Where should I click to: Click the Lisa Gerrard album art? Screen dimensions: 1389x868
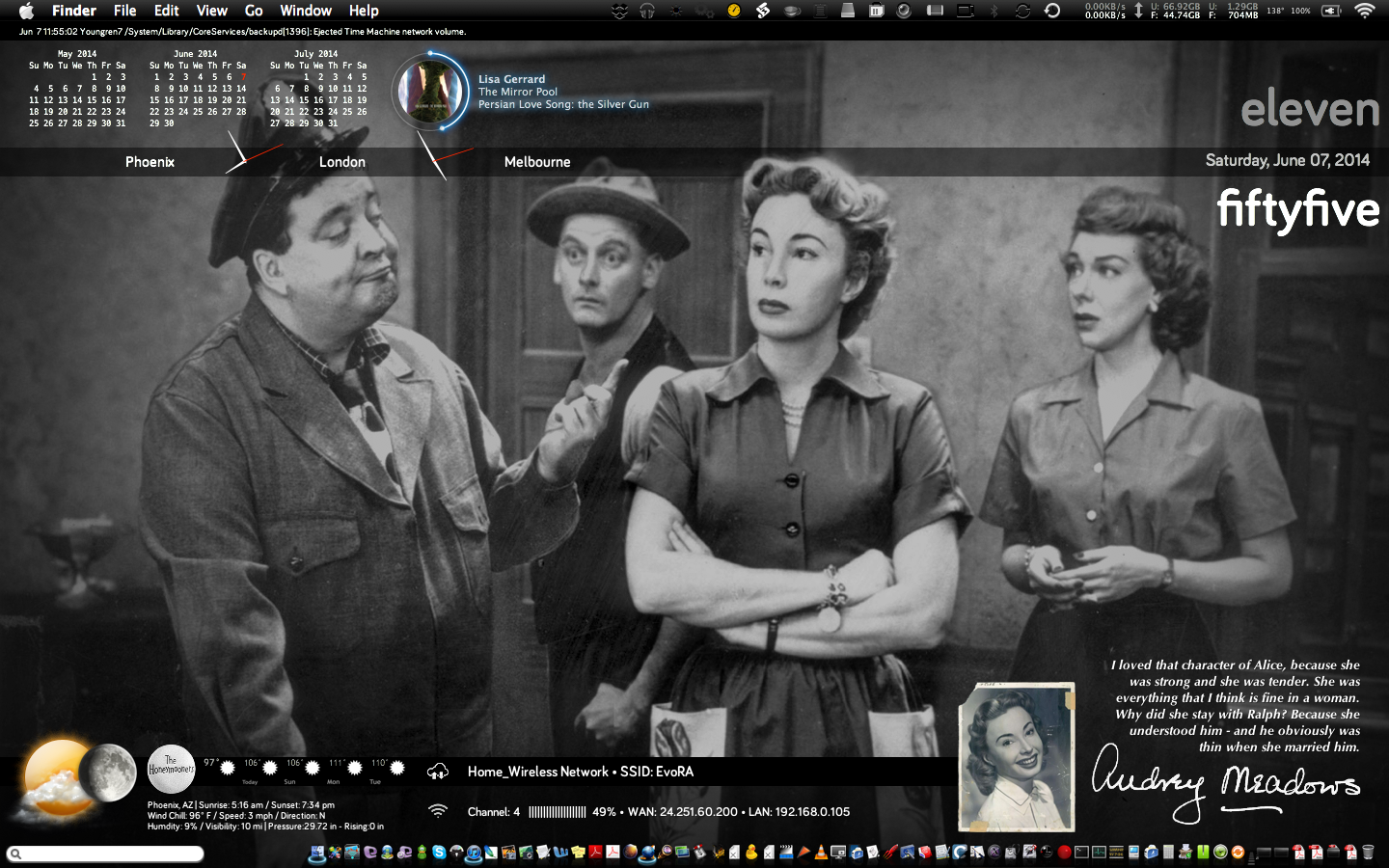pos(430,91)
